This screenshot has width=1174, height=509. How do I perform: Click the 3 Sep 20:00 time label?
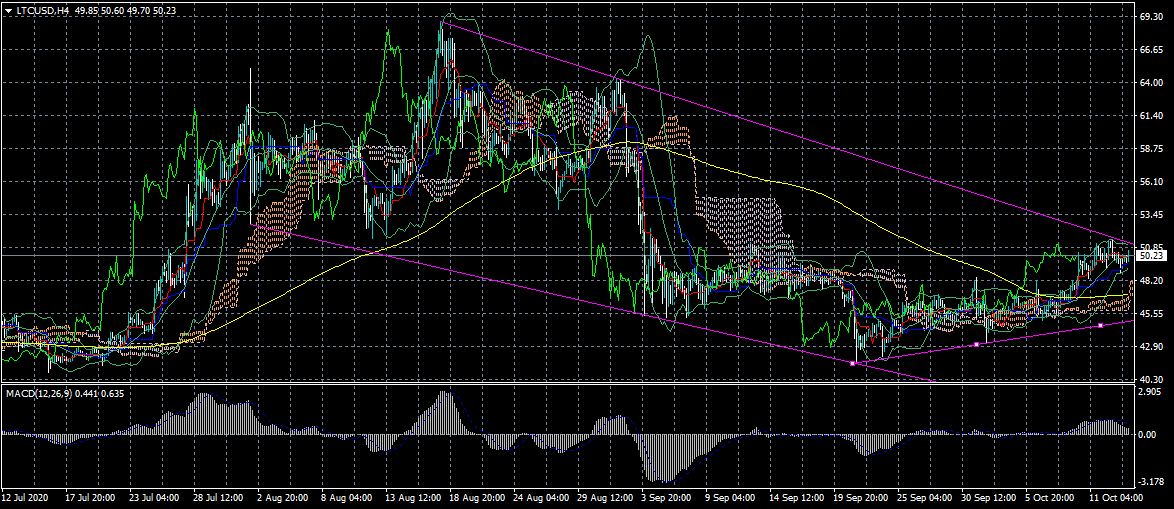click(666, 497)
